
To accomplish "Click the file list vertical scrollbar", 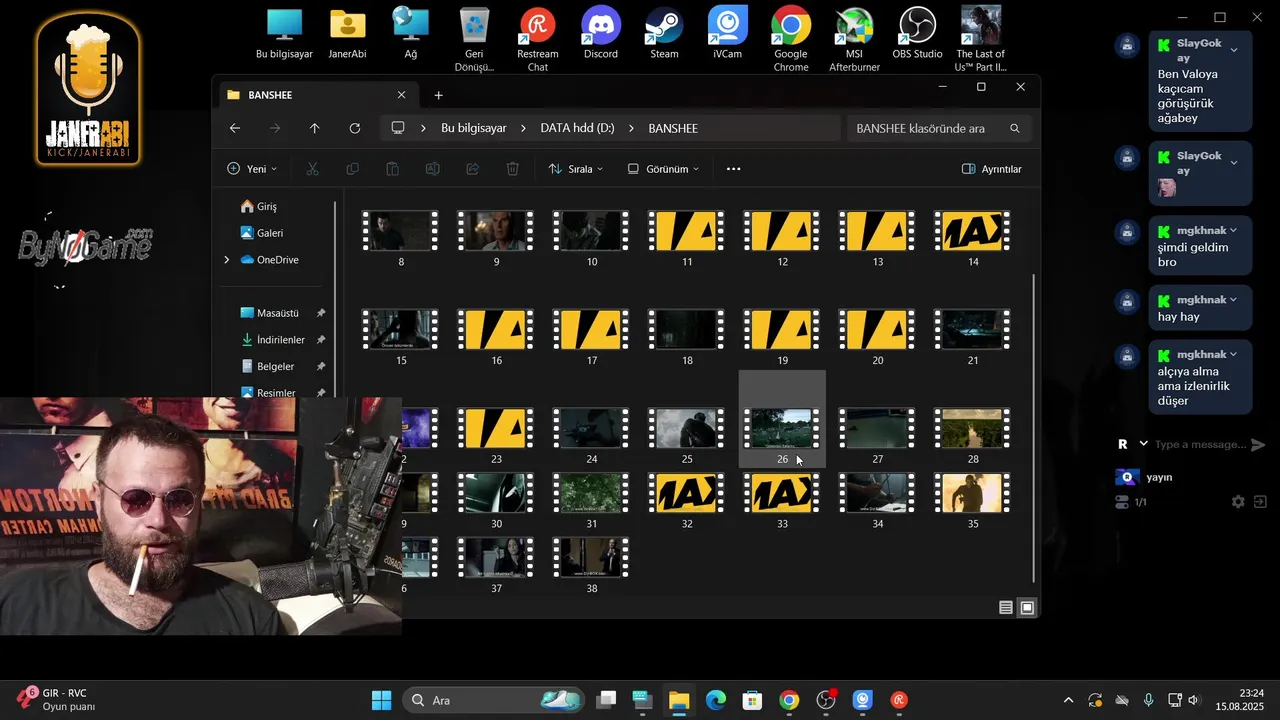I will pyautogui.click(x=1034, y=428).
